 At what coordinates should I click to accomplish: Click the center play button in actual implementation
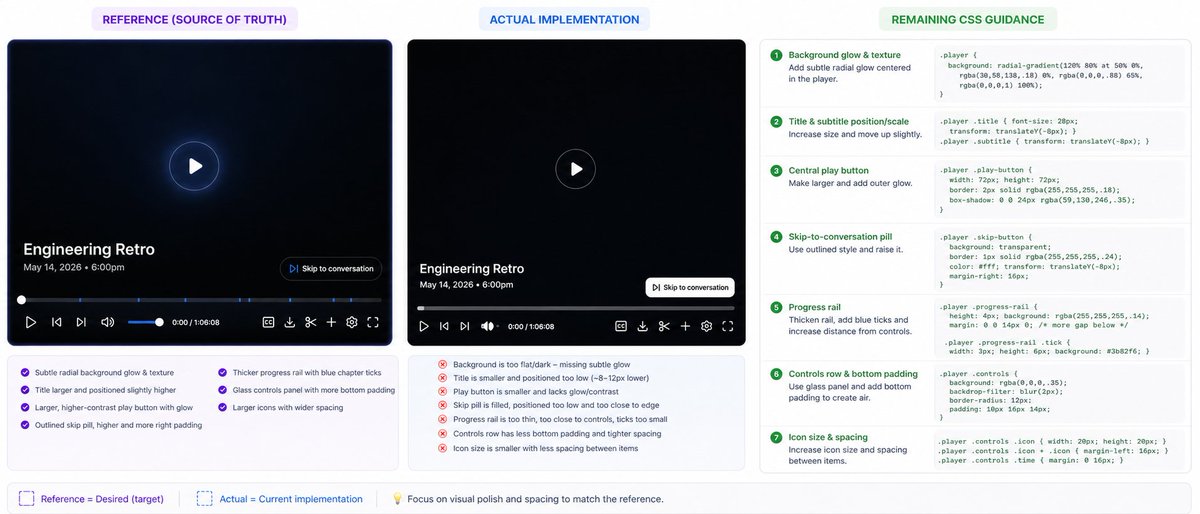point(576,169)
